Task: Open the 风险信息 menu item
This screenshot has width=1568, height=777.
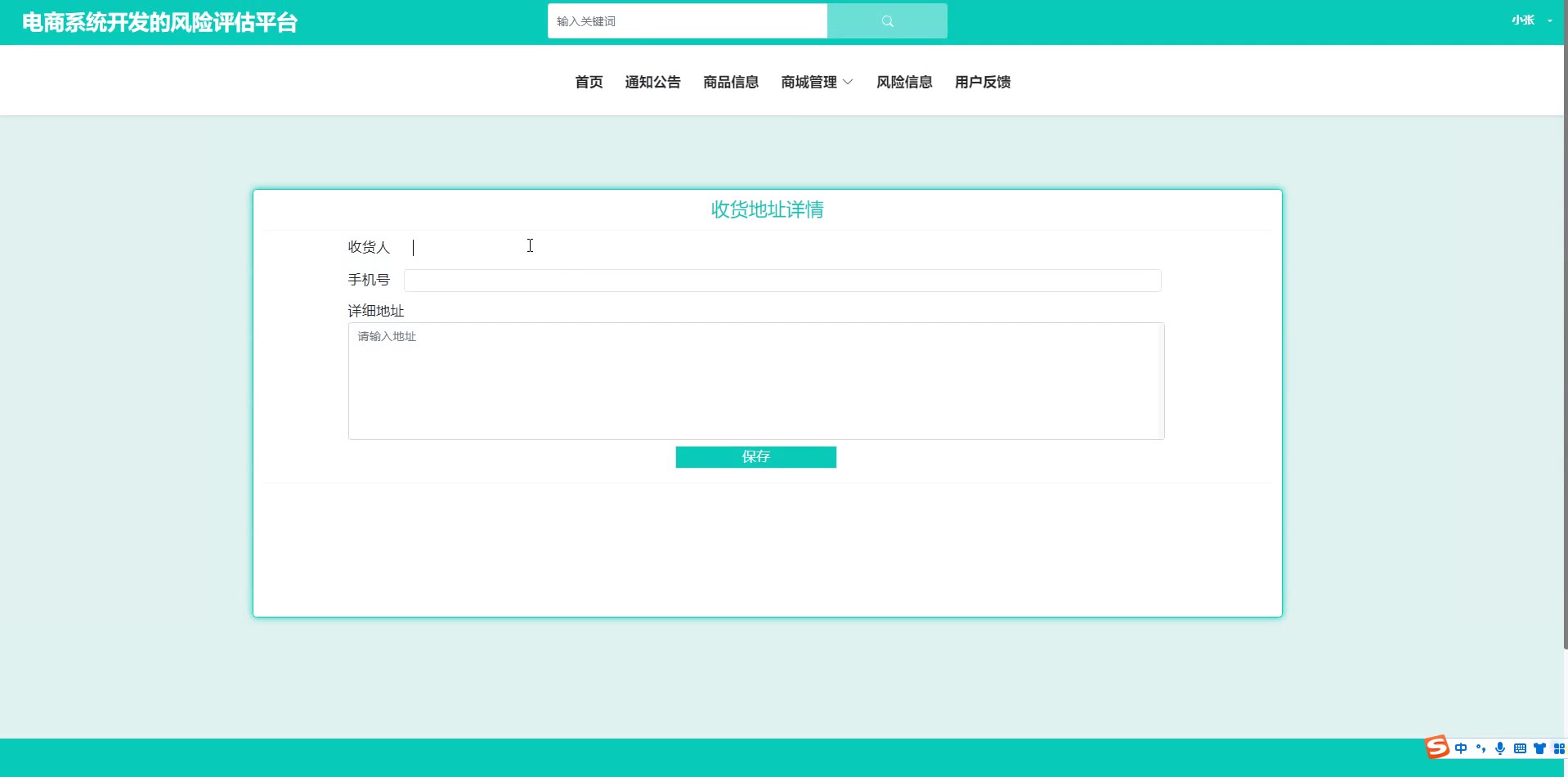Action: click(x=904, y=82)
